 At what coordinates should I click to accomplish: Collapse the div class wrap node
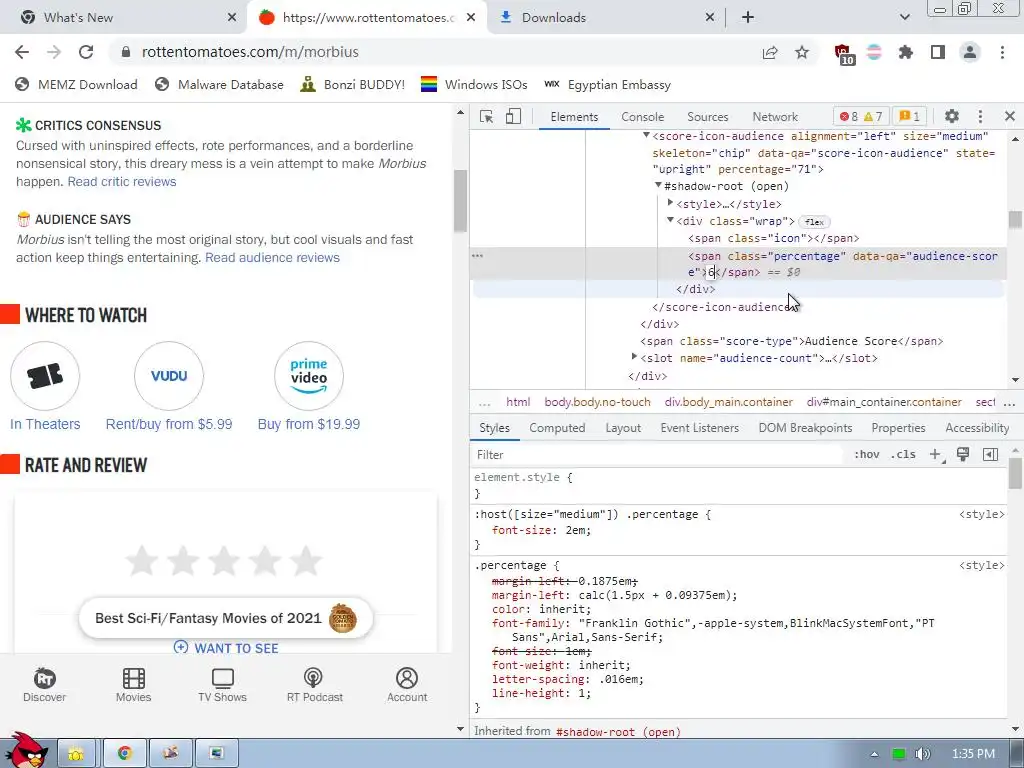pyautogui.click(x=671, y=220)
